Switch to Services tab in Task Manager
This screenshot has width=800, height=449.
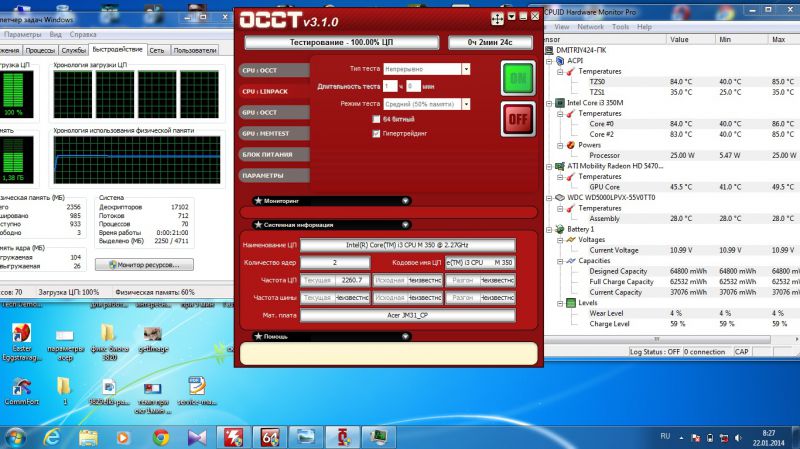tap(73, 50)
